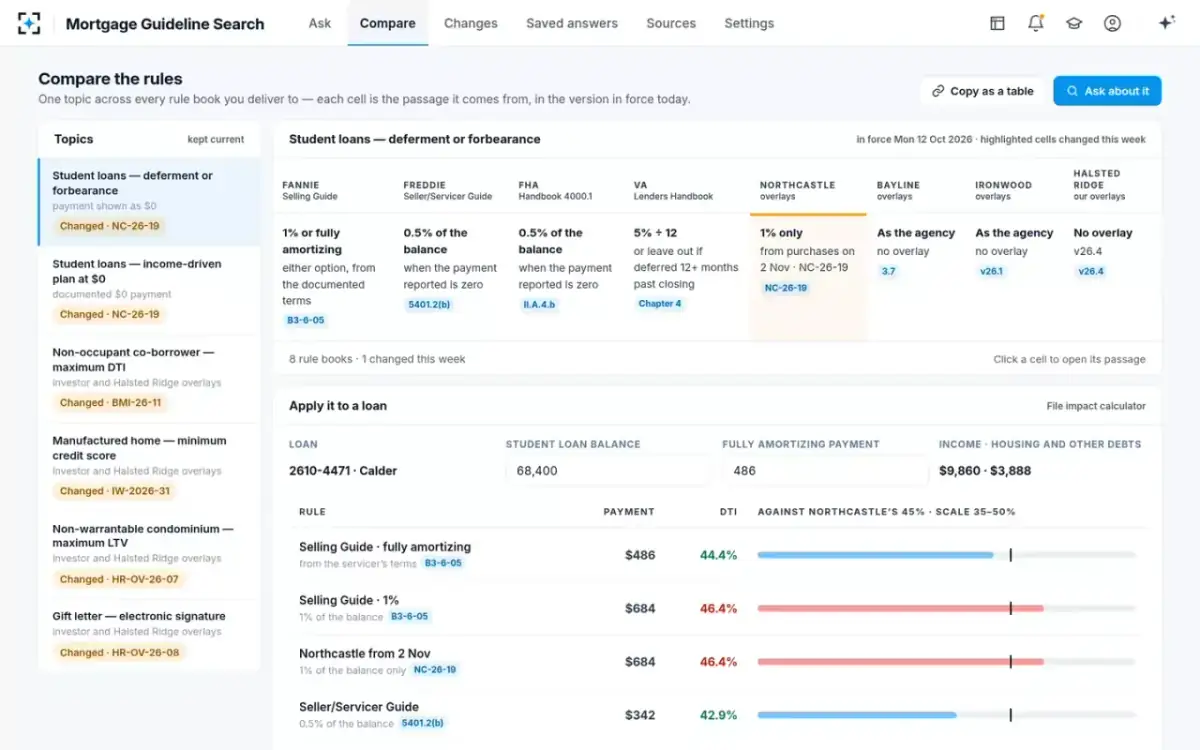
Task: Open the Settings tab
Action: click(x=749, y=23)
